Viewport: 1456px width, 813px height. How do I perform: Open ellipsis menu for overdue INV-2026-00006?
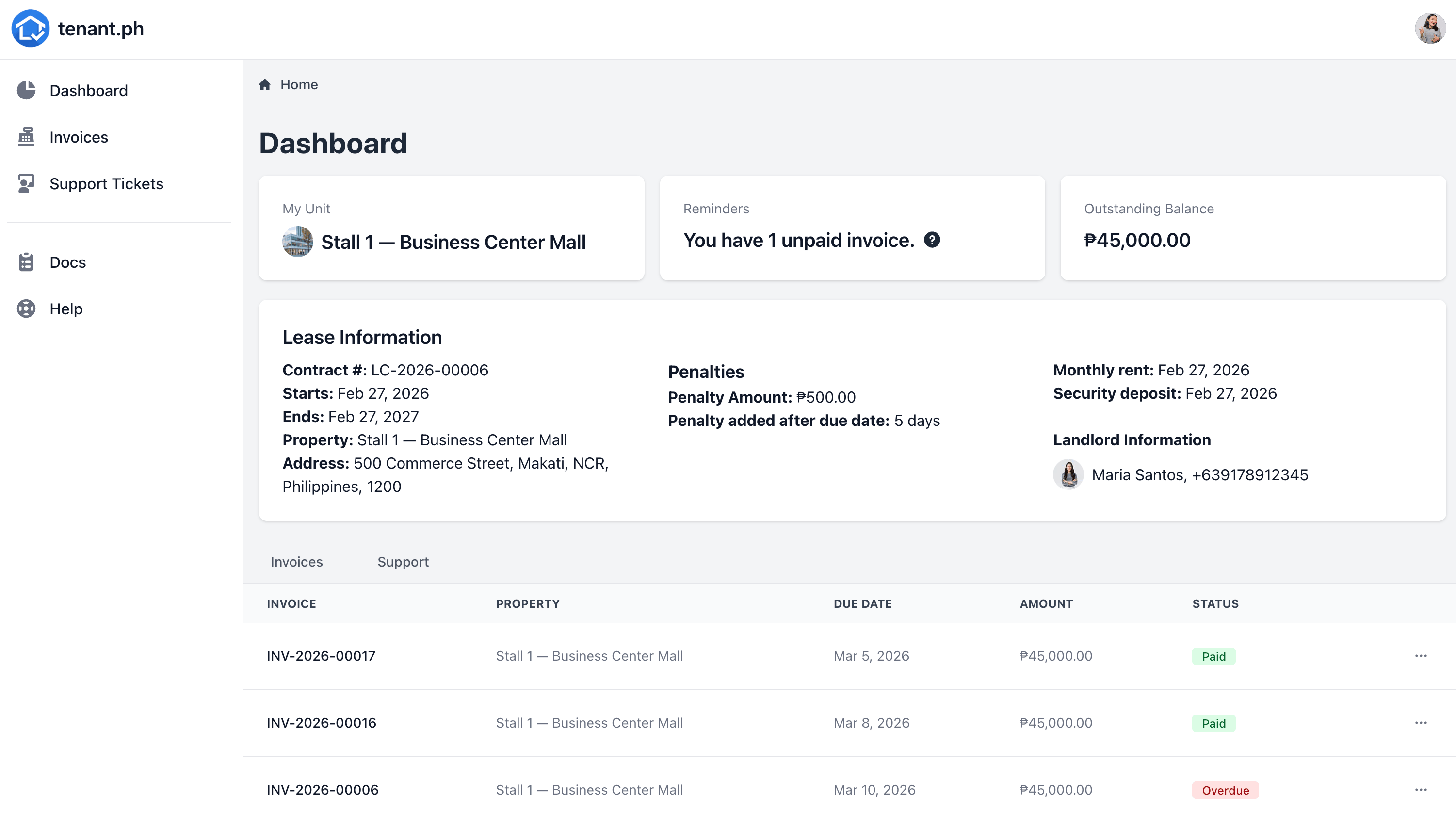coord(1421,790)
